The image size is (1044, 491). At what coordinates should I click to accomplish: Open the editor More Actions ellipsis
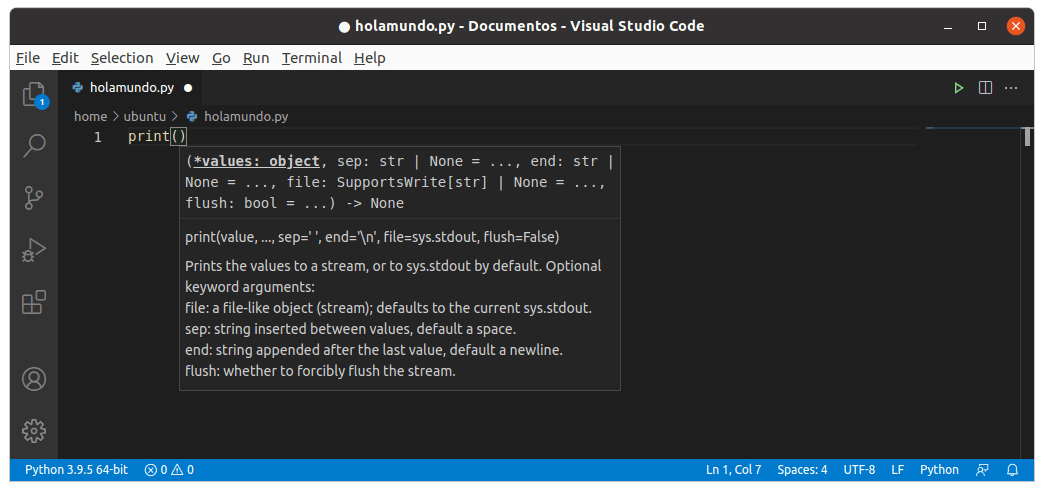pyautogui.click(x=1012, y=88)
